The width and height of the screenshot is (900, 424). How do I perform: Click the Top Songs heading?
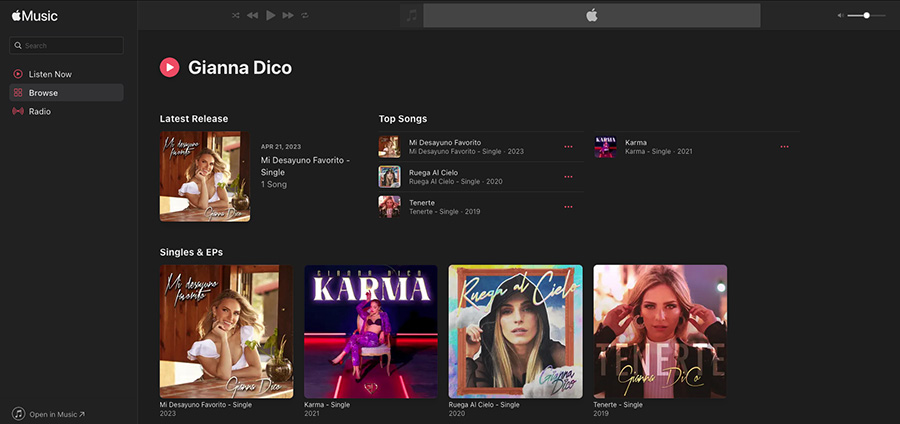(x=403, y=119)
